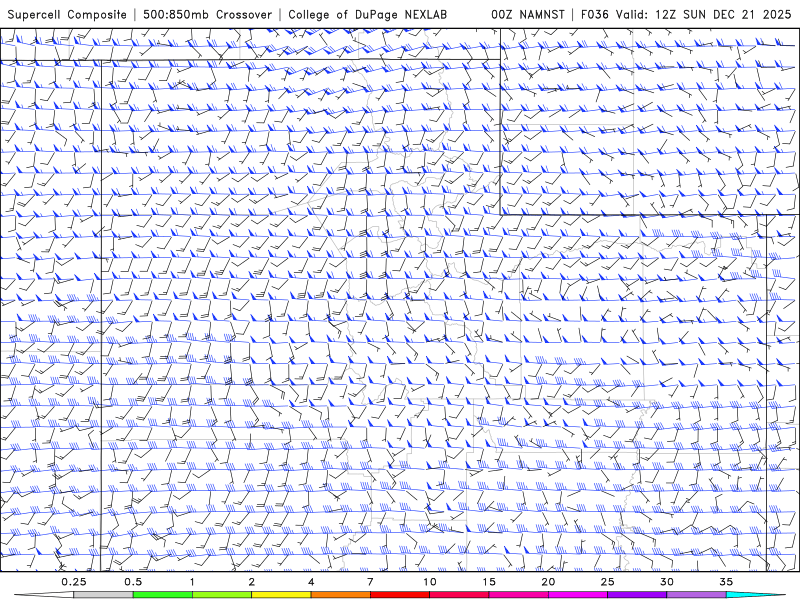Click the 'F036 Valid: 12Z SUN DEC 21 2025' text
This screenshot has height=600, width=800.
[686, 14]
